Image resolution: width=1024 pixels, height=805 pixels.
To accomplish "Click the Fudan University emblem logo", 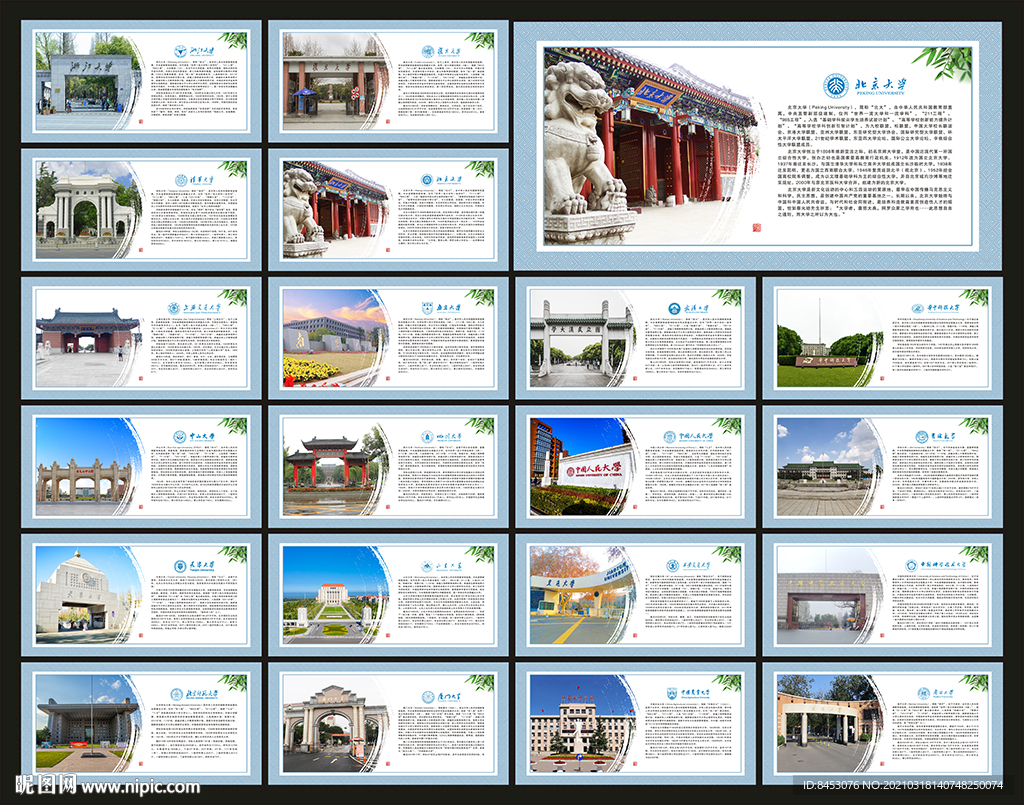I will [x=428, y=52].
